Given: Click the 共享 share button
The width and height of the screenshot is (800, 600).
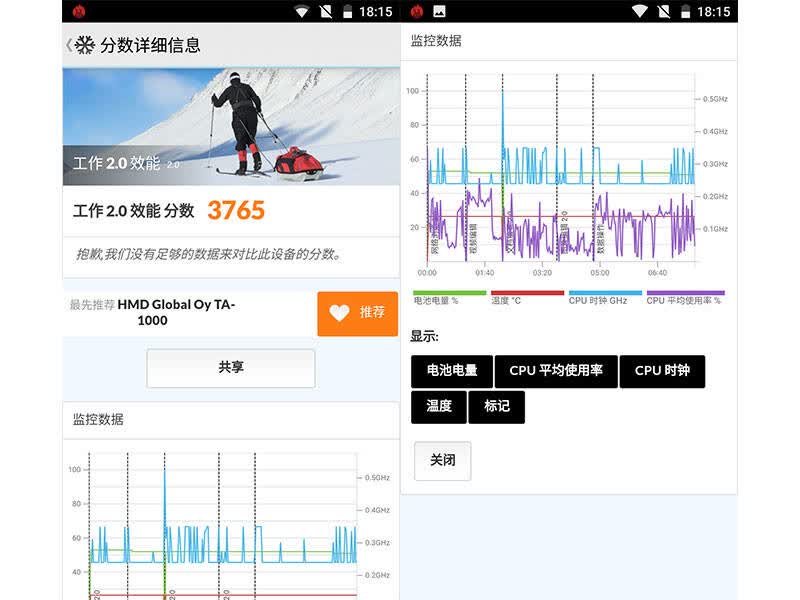Looking at the screenshot, I should coord(231,368).
